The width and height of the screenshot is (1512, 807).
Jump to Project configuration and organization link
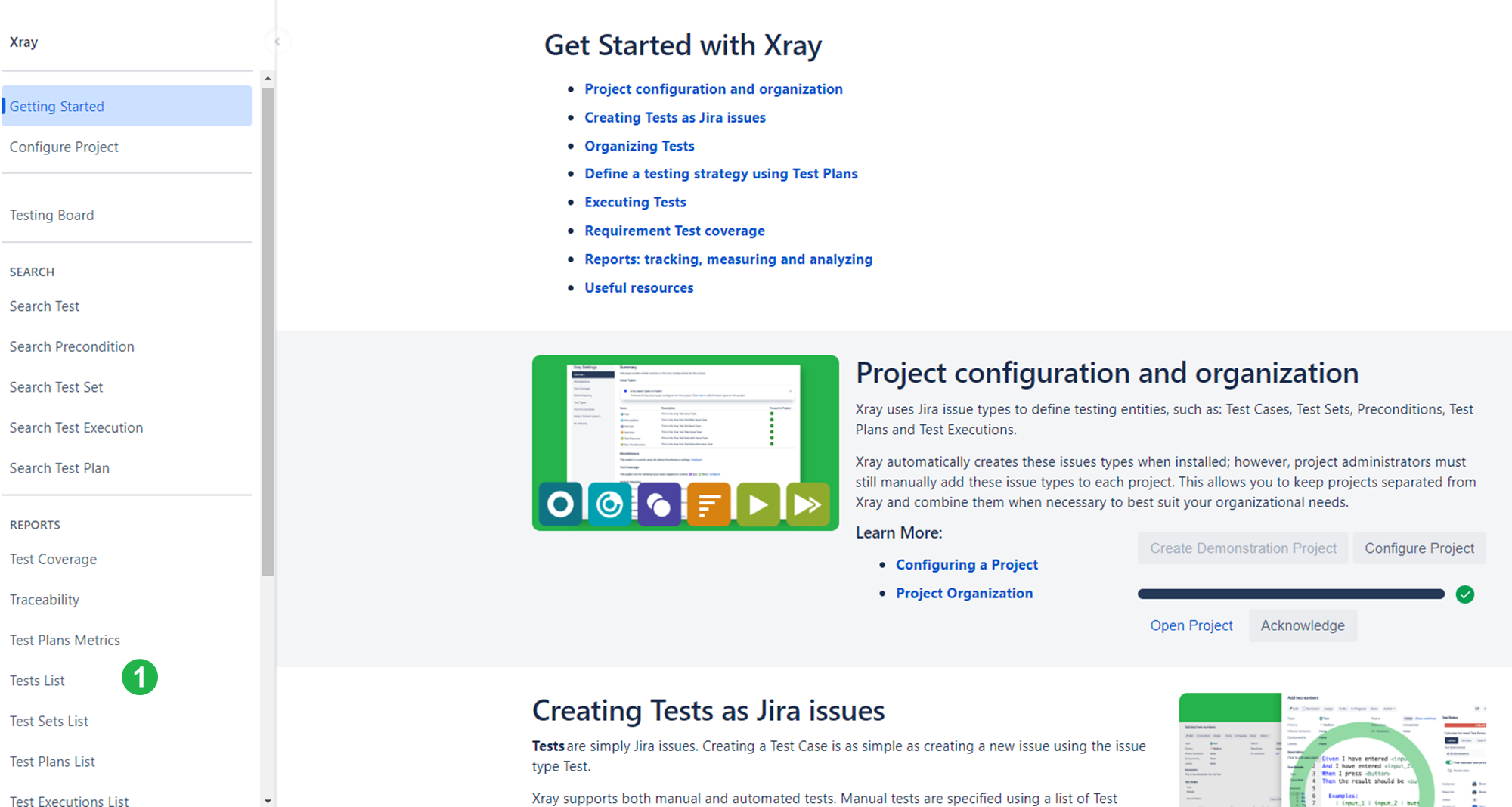[x=713, y=89]
